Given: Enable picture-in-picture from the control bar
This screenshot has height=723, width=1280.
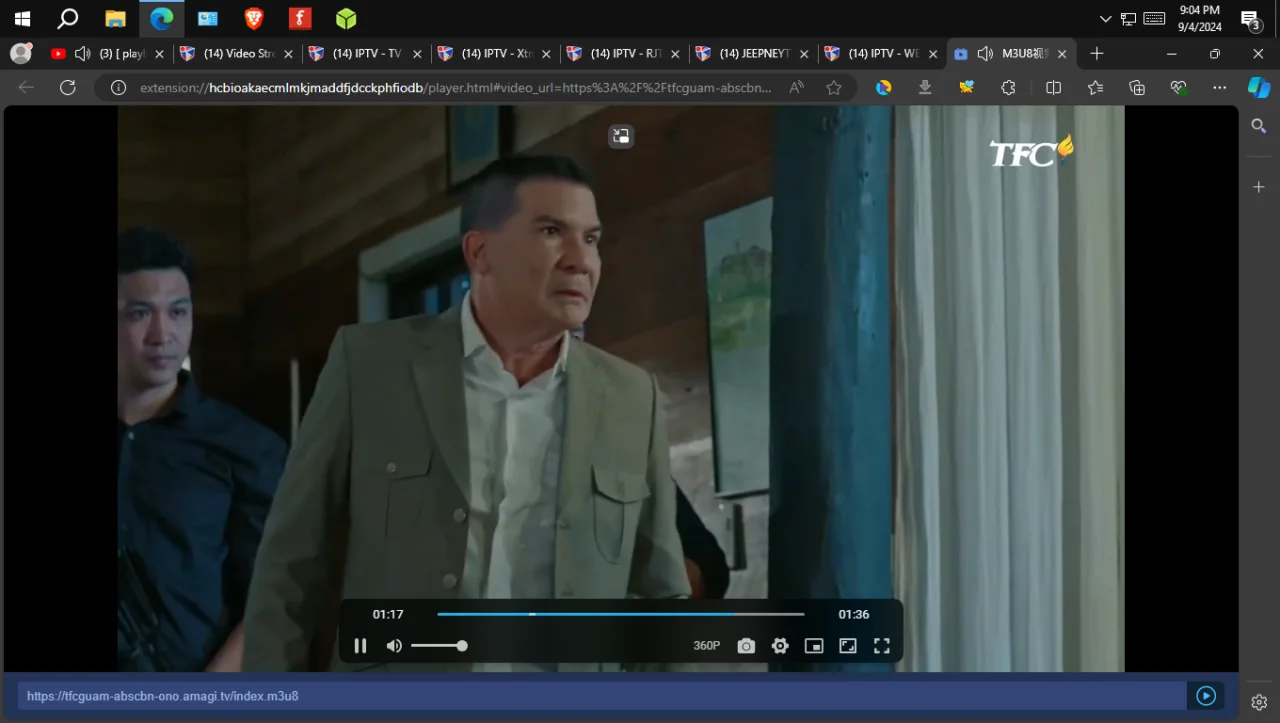Looking at the screenshot, I should coord(814,646).
